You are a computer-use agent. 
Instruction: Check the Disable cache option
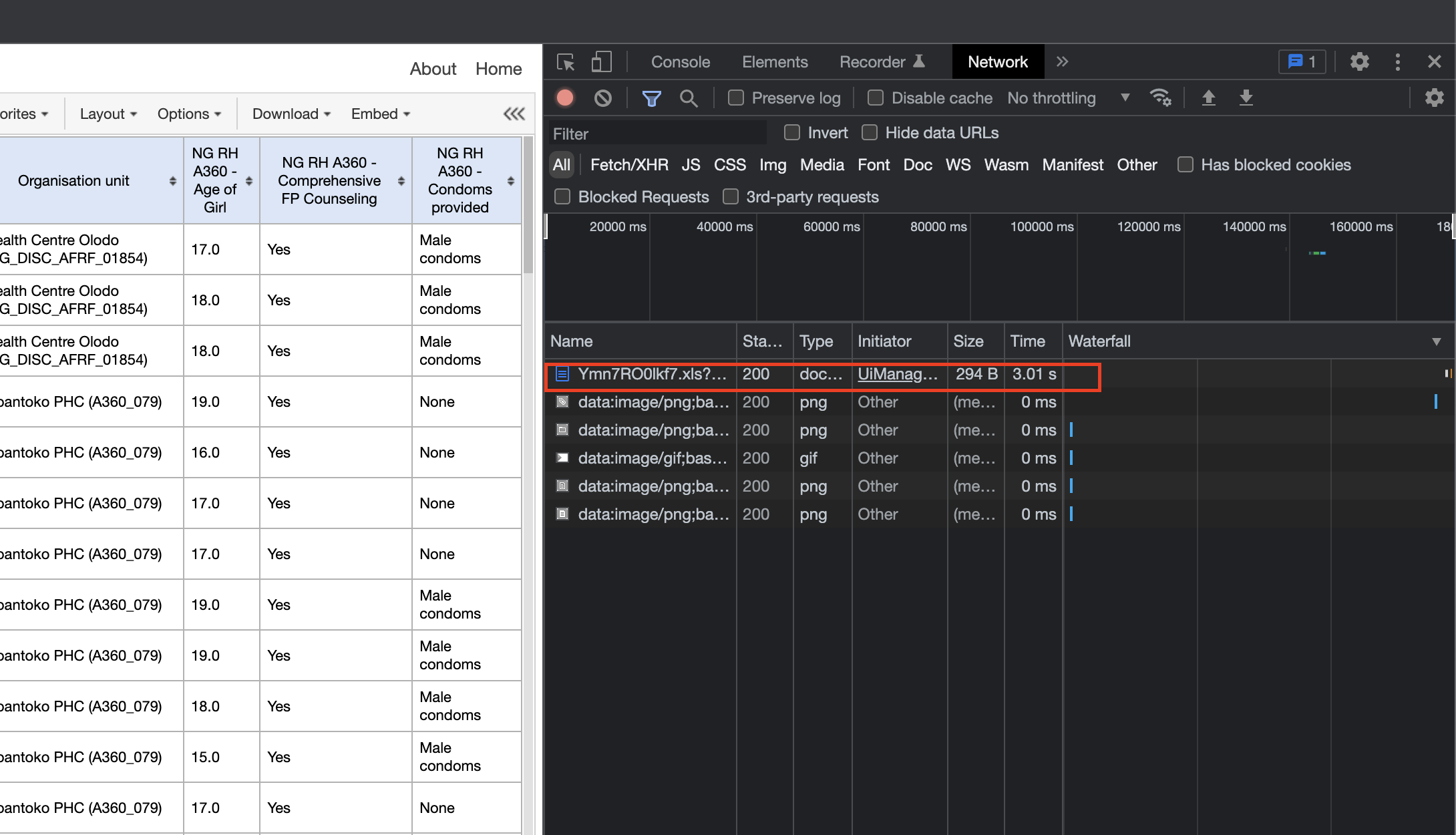[875, 98]
